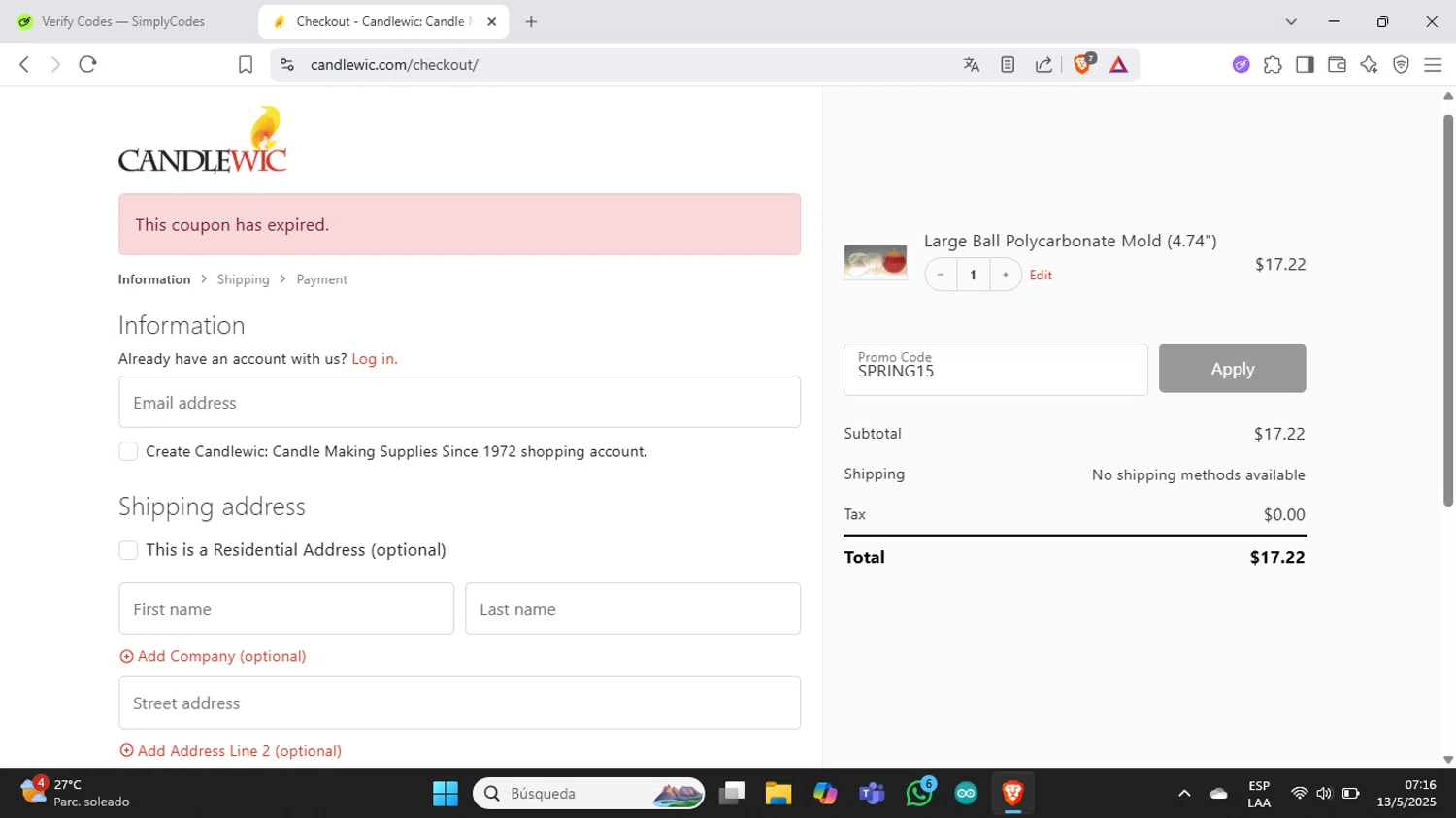Go to Shipping breadcrumb step
Screen dimensions: 1456x818
[243, 279]
